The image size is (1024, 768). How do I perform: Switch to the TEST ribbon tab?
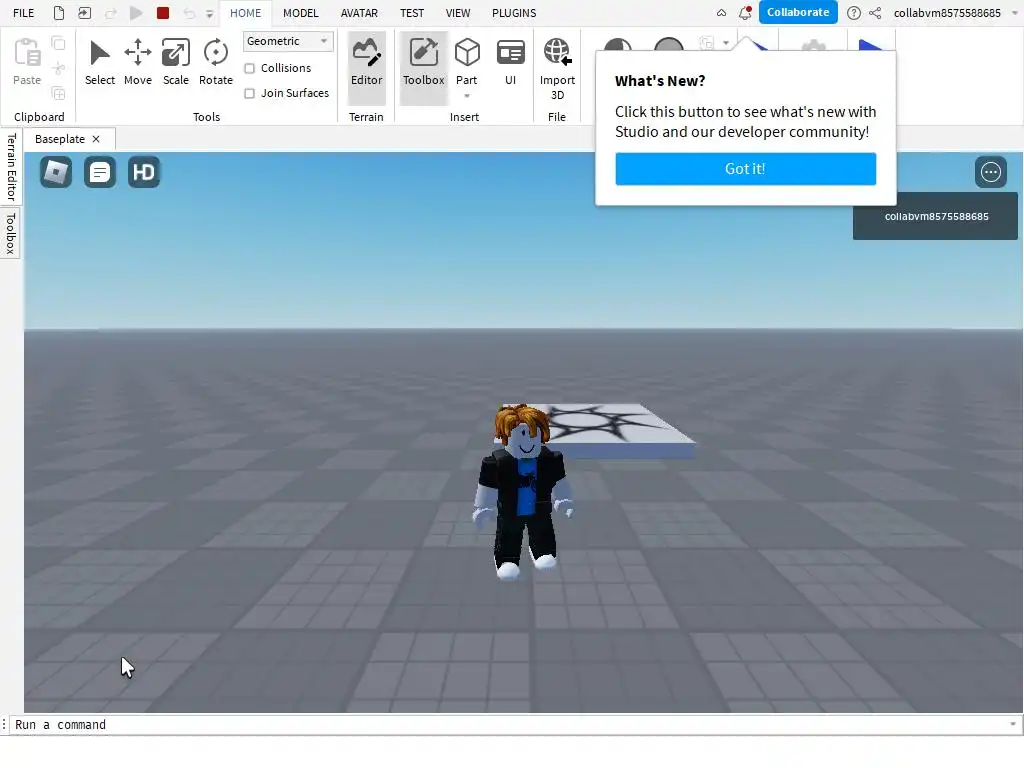(412, 13)
